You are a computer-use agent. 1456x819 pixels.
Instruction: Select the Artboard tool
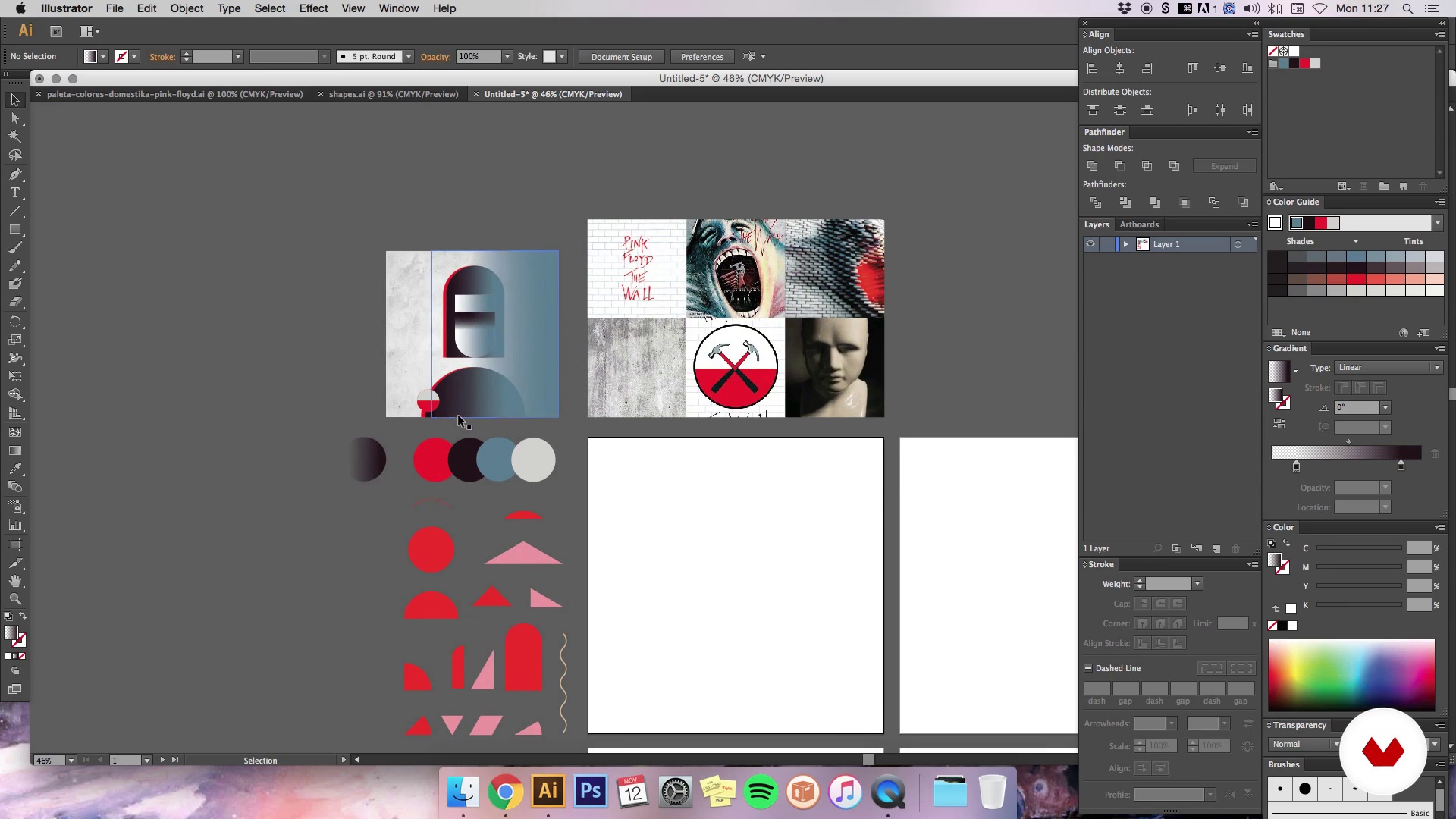(x=14, y=544)
